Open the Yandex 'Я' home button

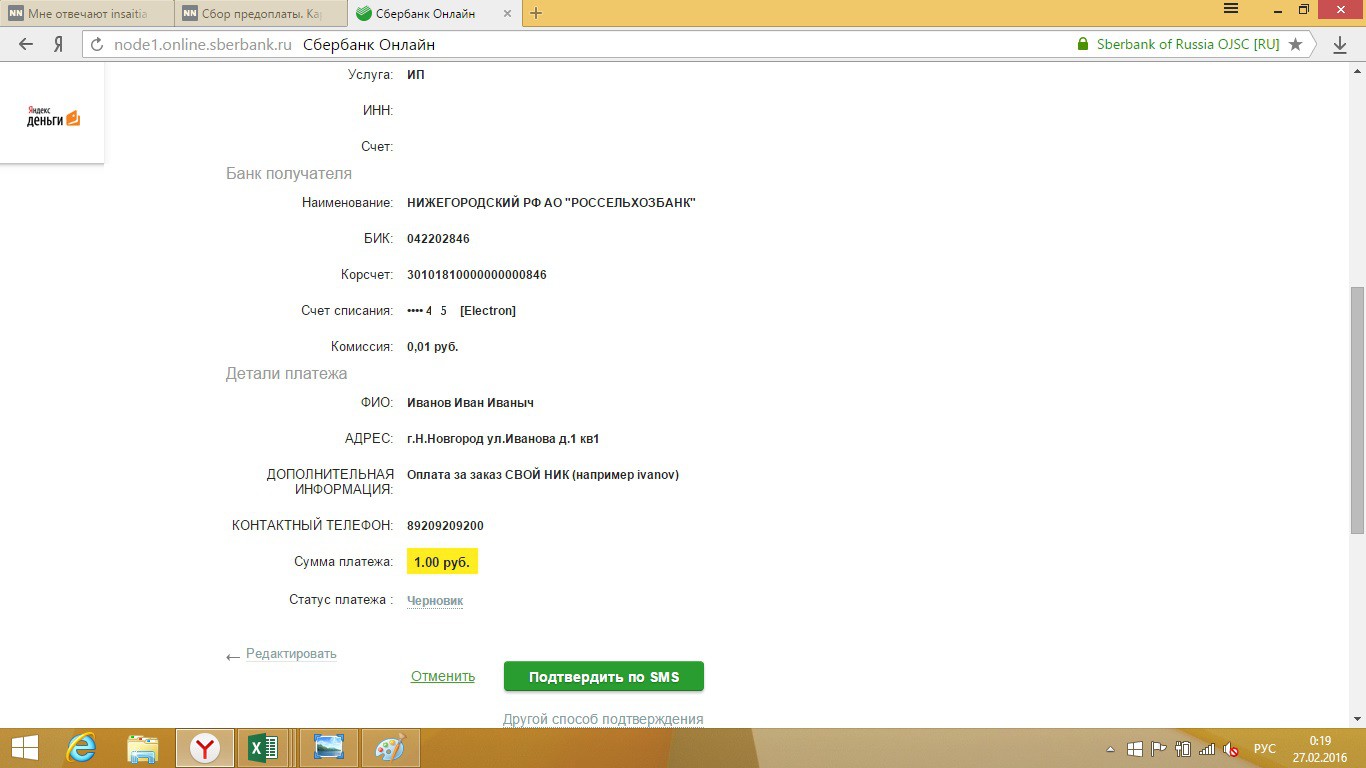[58, 44]
